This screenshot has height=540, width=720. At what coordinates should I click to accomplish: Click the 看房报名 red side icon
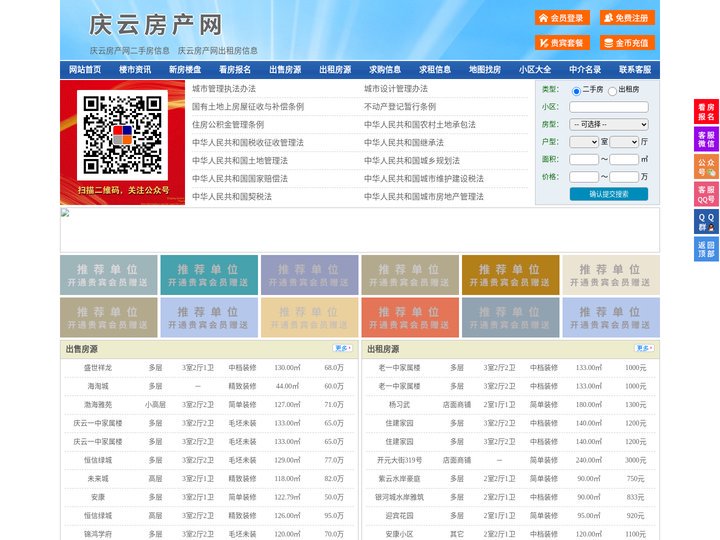click(706, 112)
